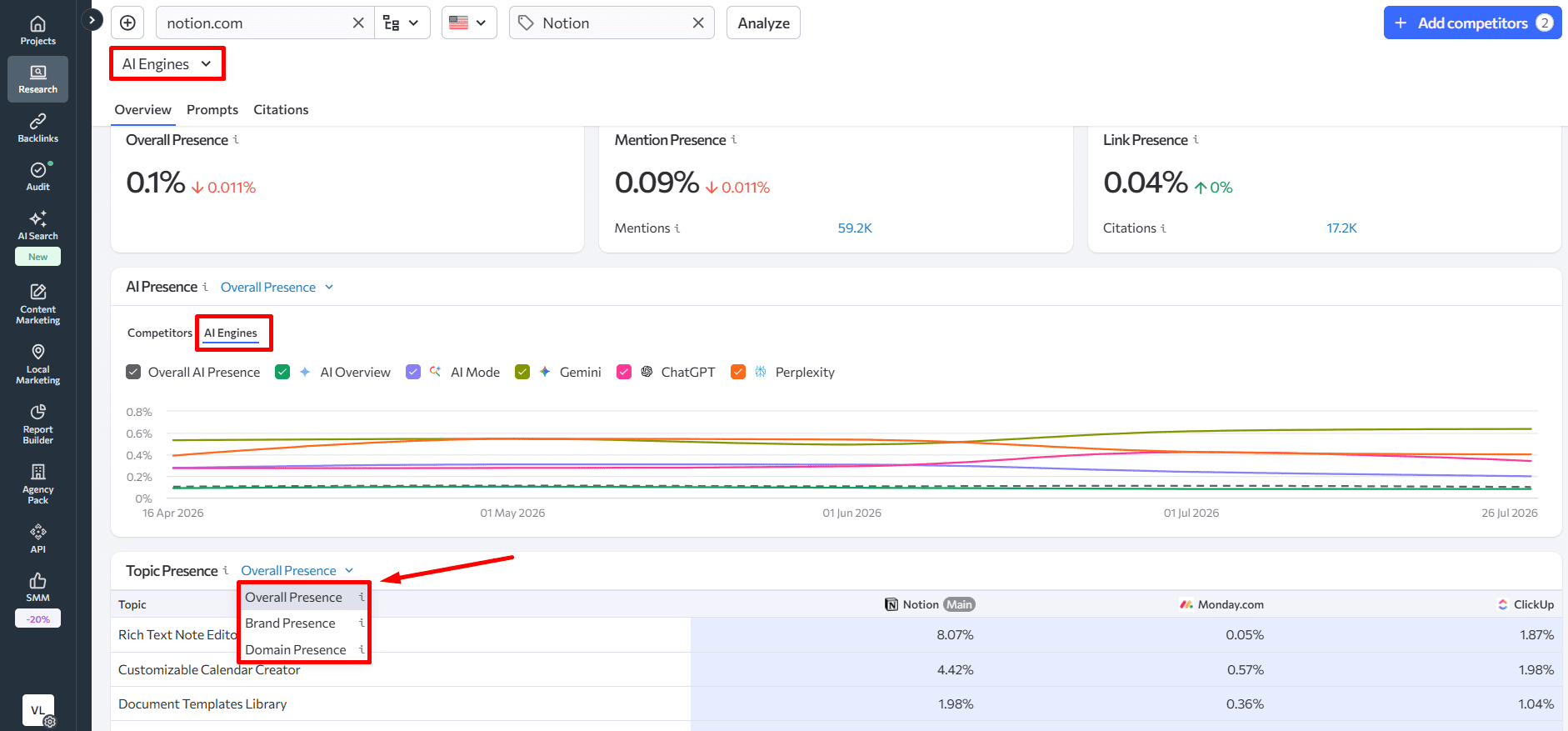Show info for Overall Presence card

236,139
